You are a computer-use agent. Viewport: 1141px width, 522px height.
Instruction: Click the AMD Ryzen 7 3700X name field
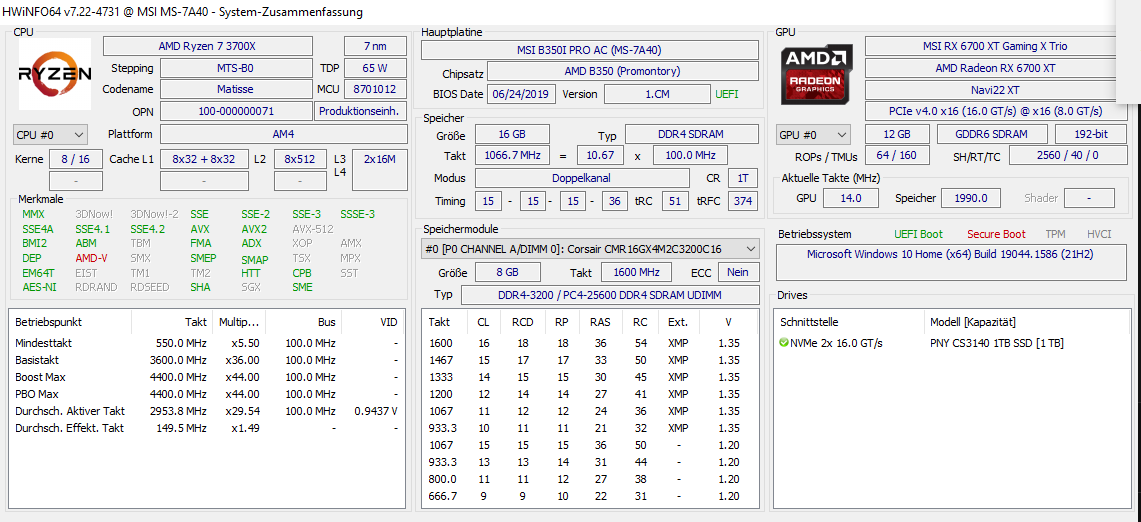coord(207,46)
